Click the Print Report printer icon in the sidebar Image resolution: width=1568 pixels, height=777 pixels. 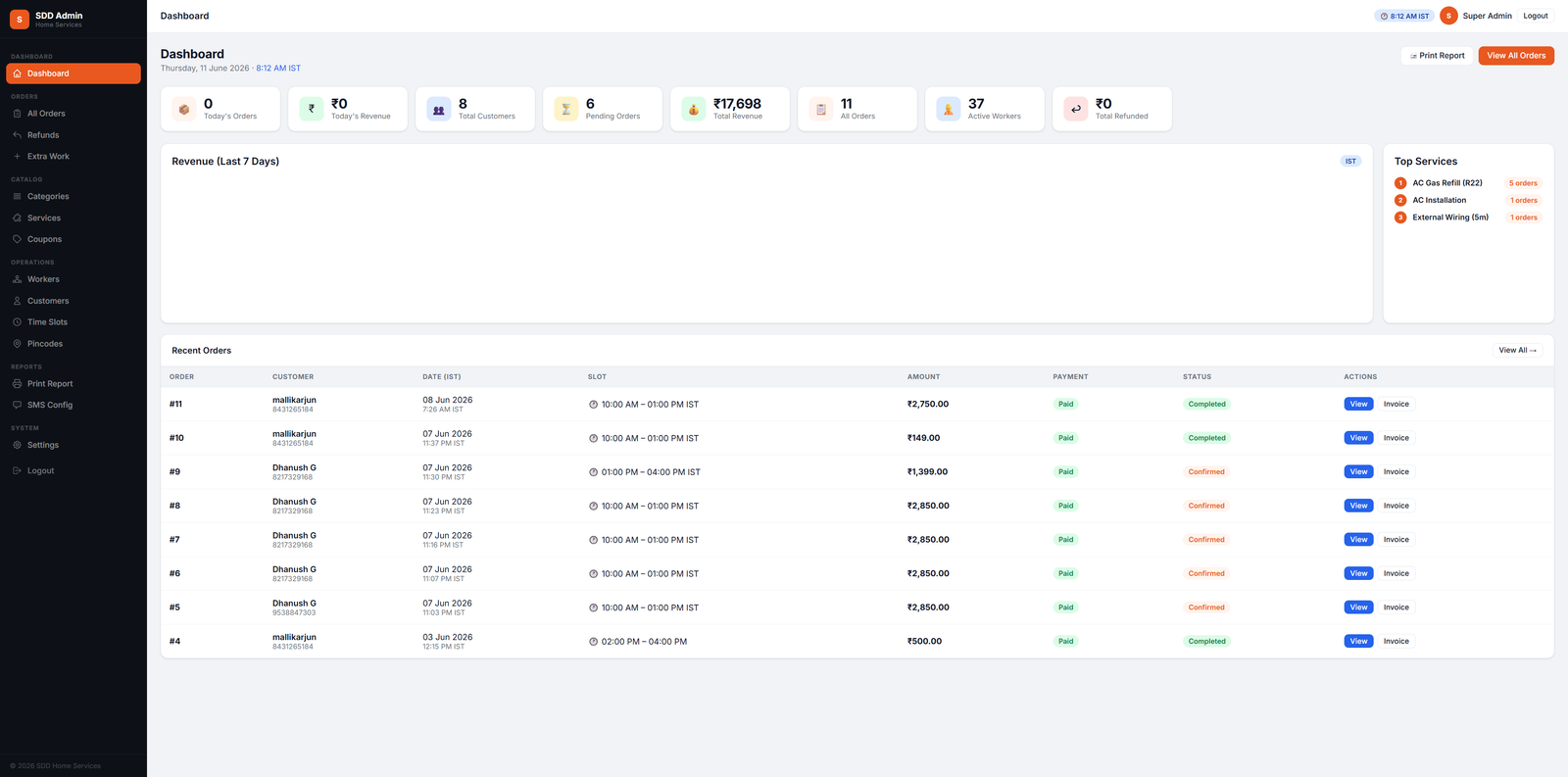pos(17,384)
